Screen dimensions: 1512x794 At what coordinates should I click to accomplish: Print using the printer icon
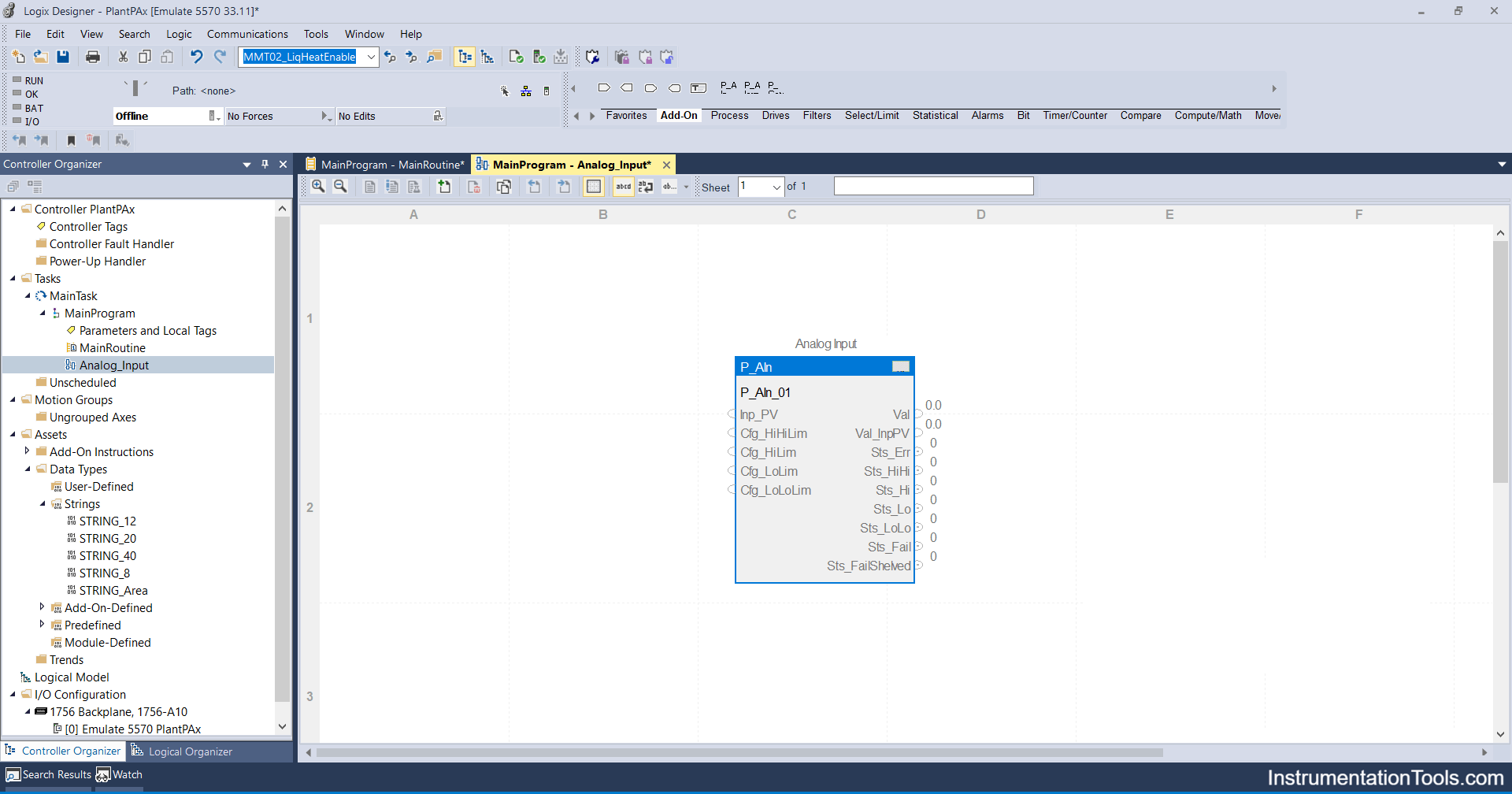click(93, 57)
